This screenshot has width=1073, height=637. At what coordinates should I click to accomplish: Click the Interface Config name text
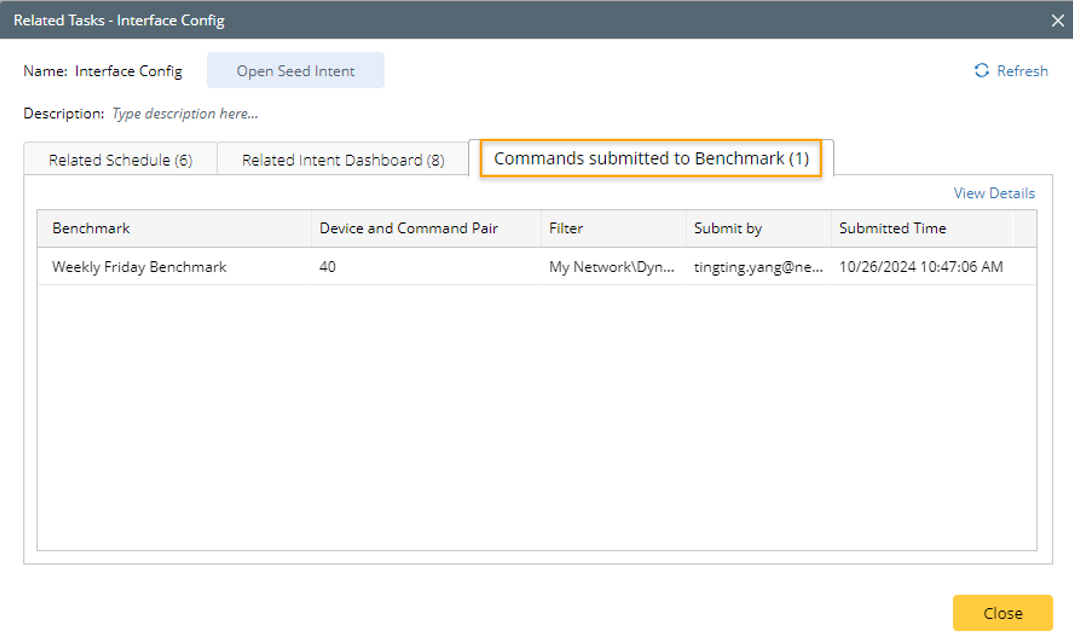point(128,71)
